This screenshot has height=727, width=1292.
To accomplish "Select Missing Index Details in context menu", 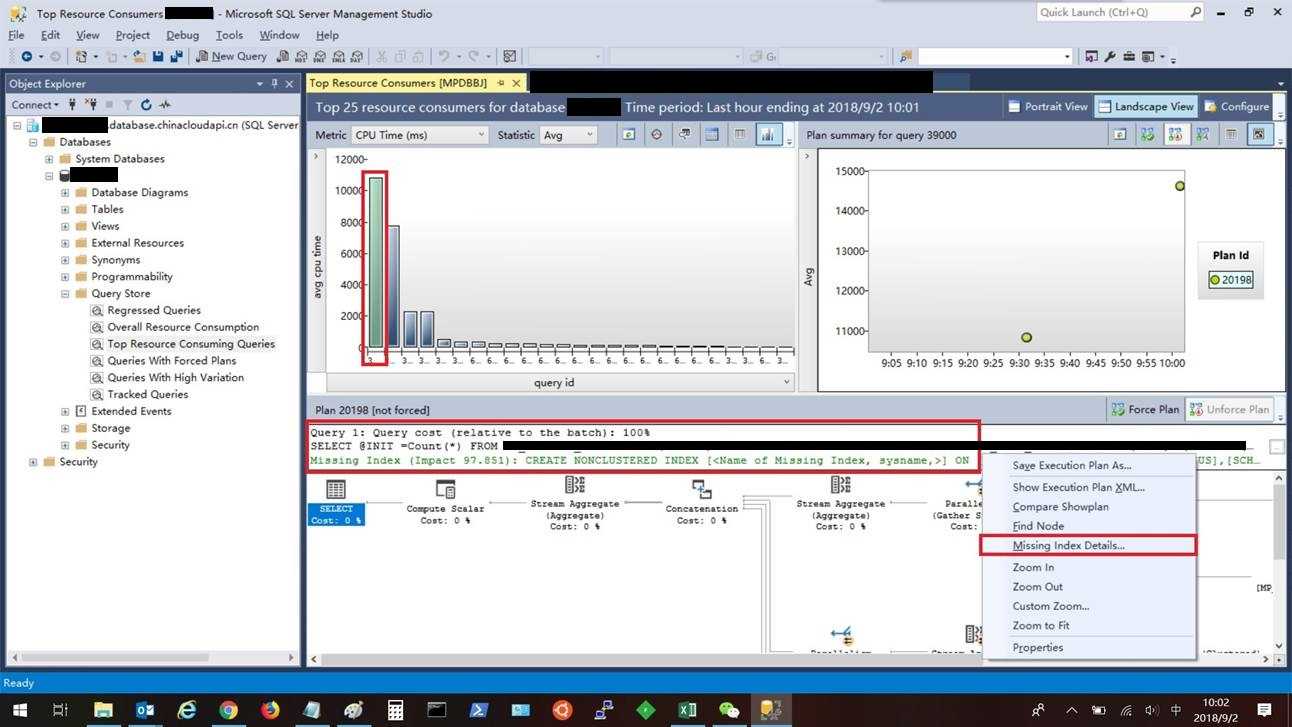I will [1089, 545].
